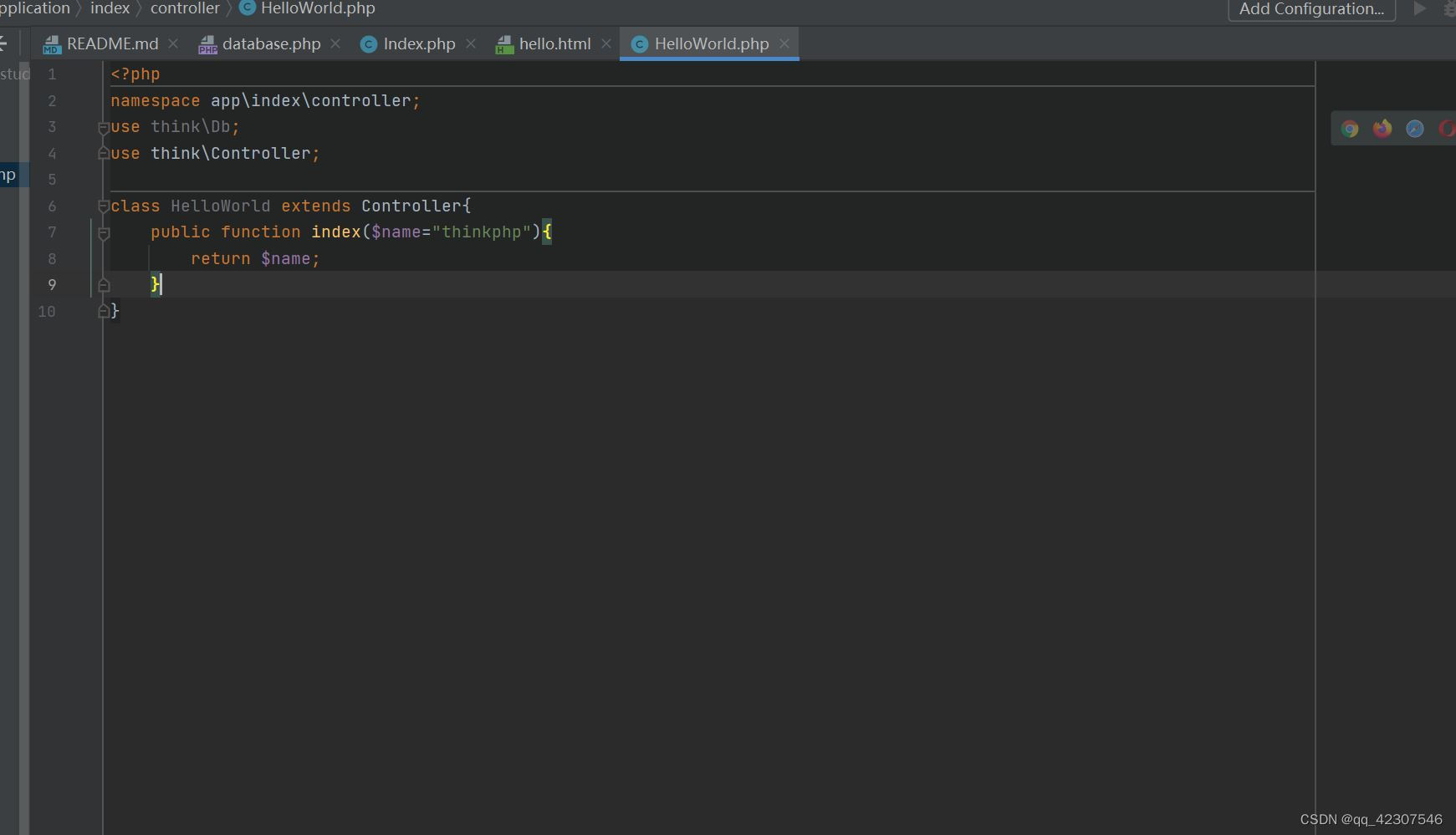Click class fold end marker on line 10
Screen dimensions: 1456x835
[104, 312]
